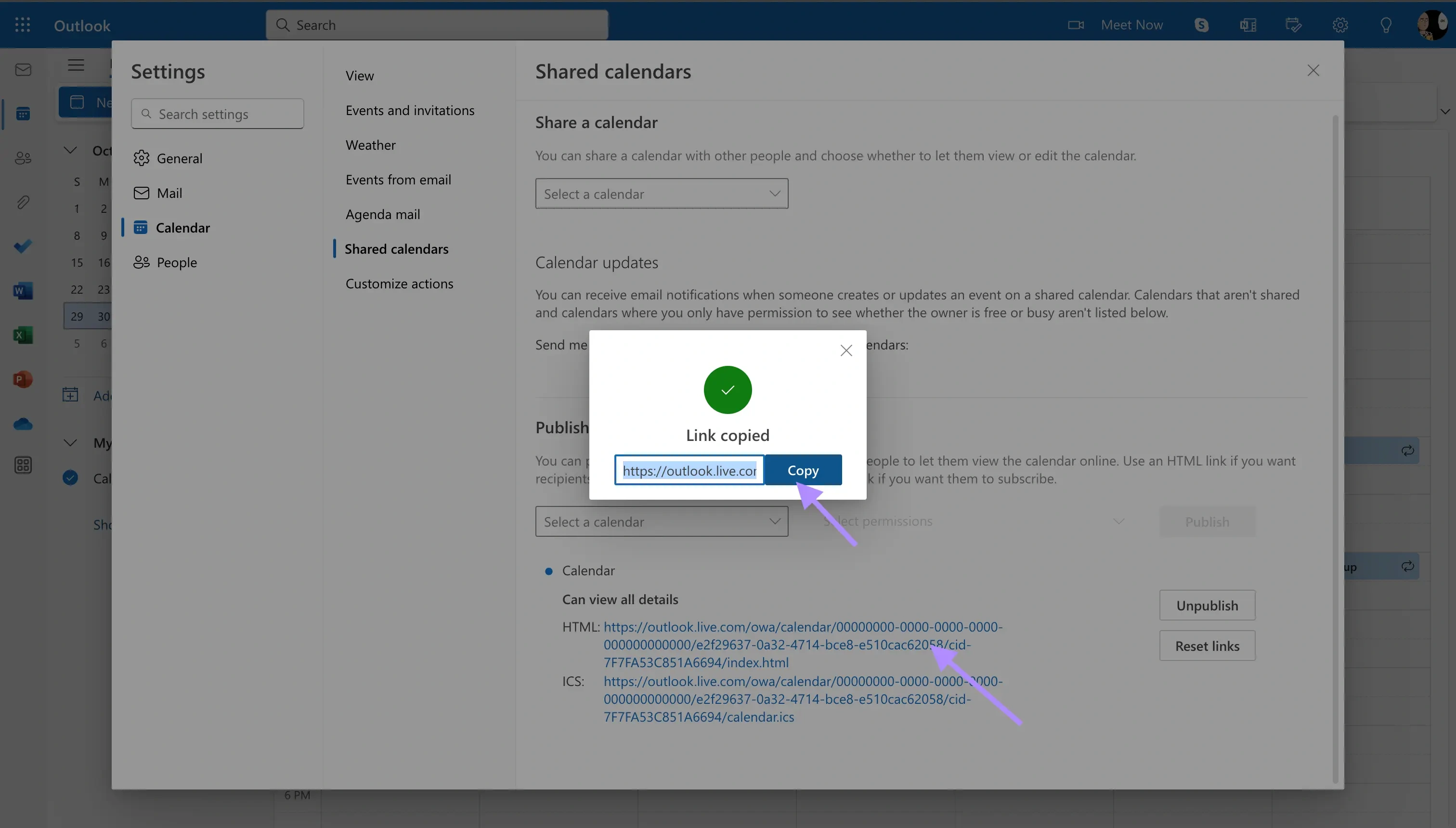Select a calendar dropdown in Share a calendar
Viewport: 1456px width, 828px height.
tap(661, 193)
